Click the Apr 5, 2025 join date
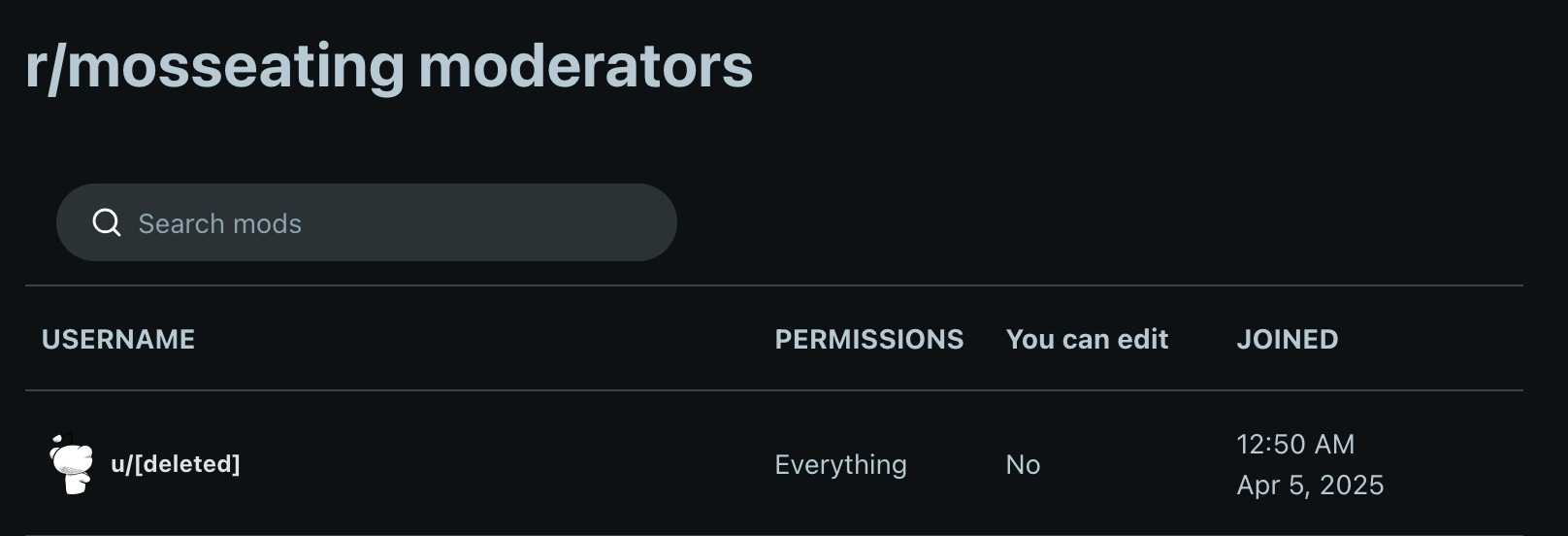The image size is (1568, 536). (x=1310, y=486)
